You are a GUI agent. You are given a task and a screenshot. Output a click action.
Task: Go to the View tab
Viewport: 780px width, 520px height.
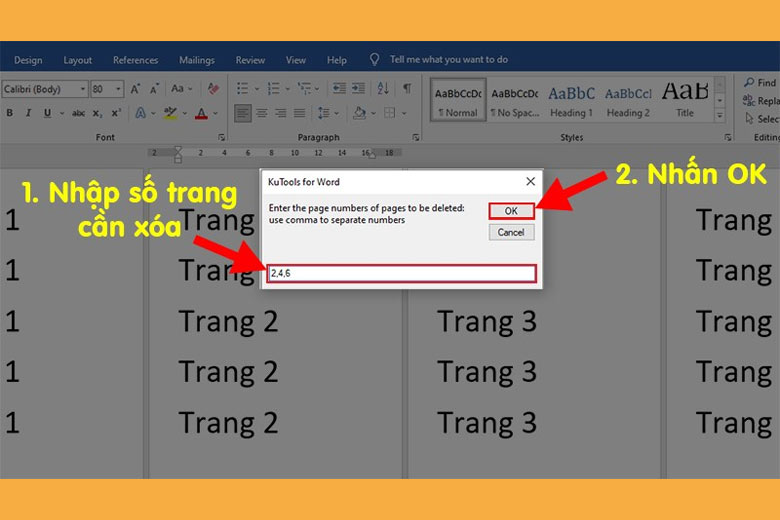tap(296, 60)
